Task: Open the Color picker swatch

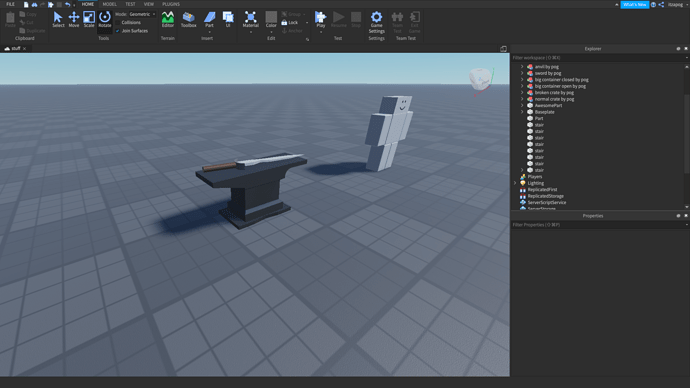Action: tap(271, 19)
